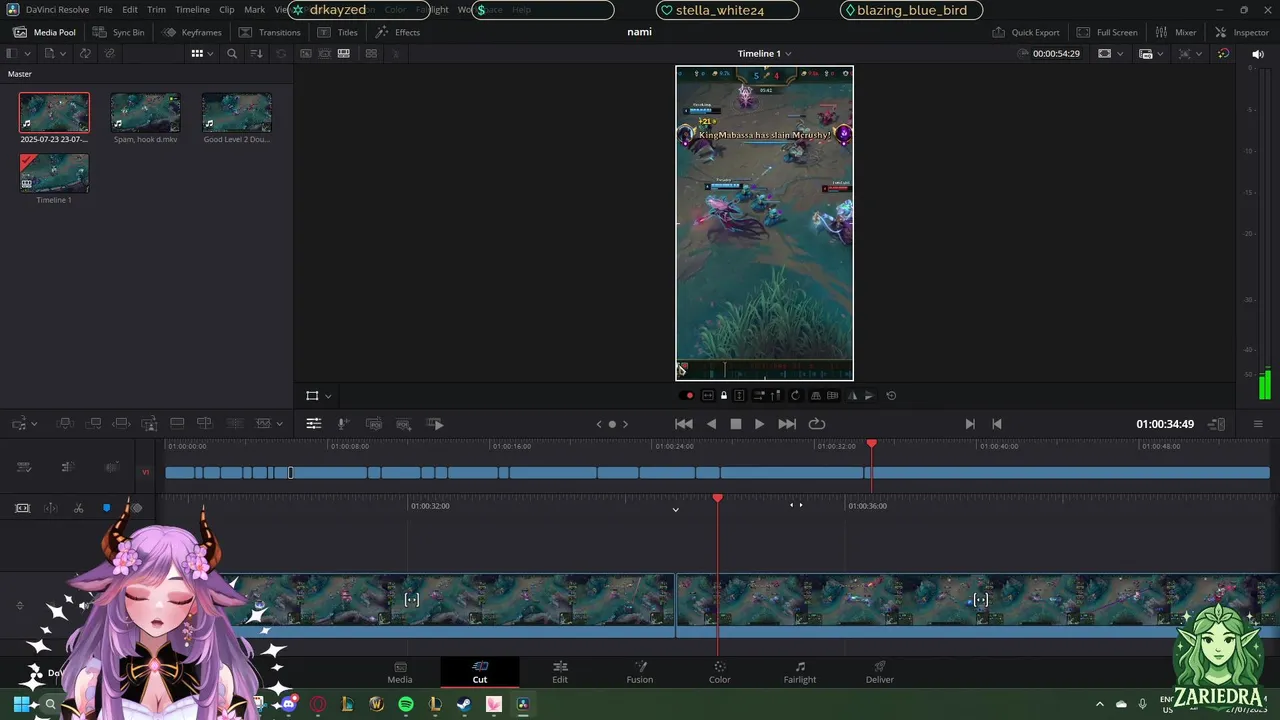1280x720 pixels.
Task: Switch to the Edit page
Action: [x=560, y=671]
